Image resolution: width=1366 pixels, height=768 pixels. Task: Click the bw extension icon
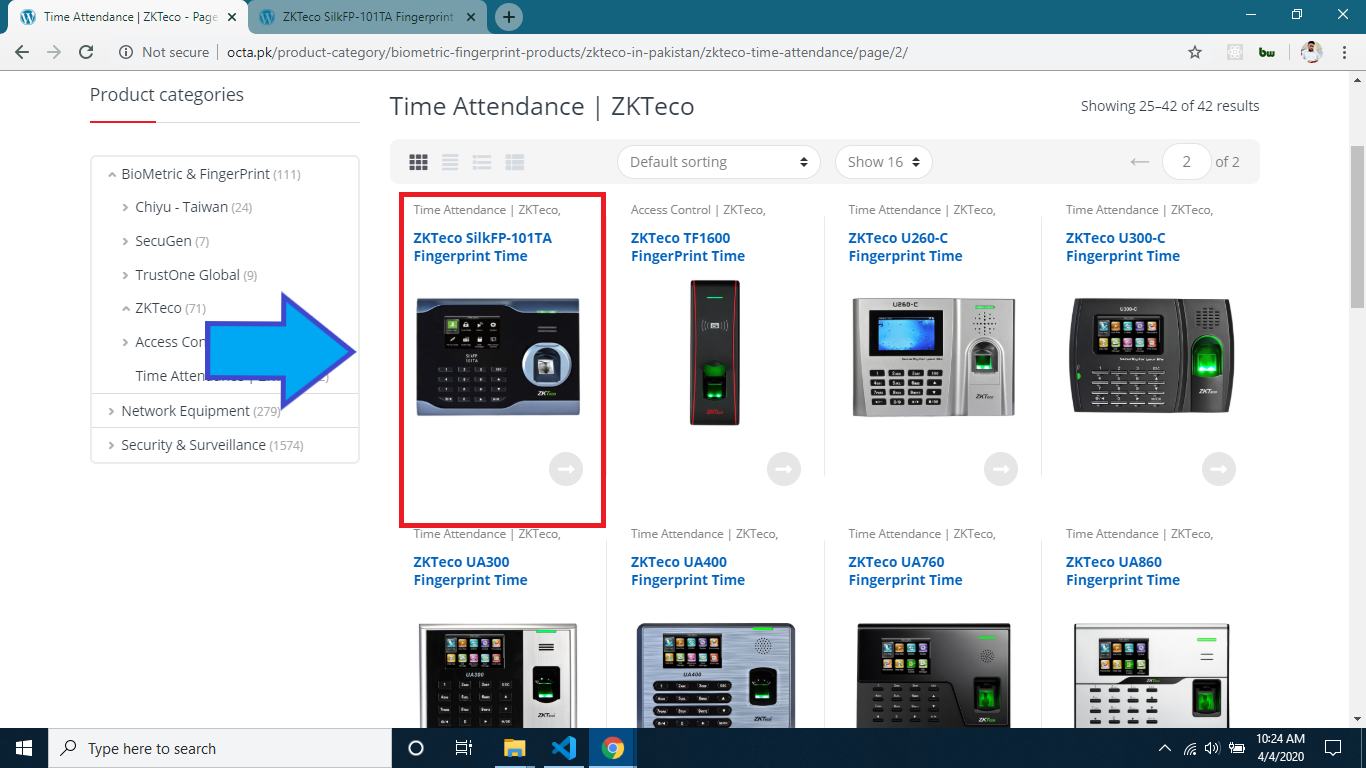(1266, 52)
